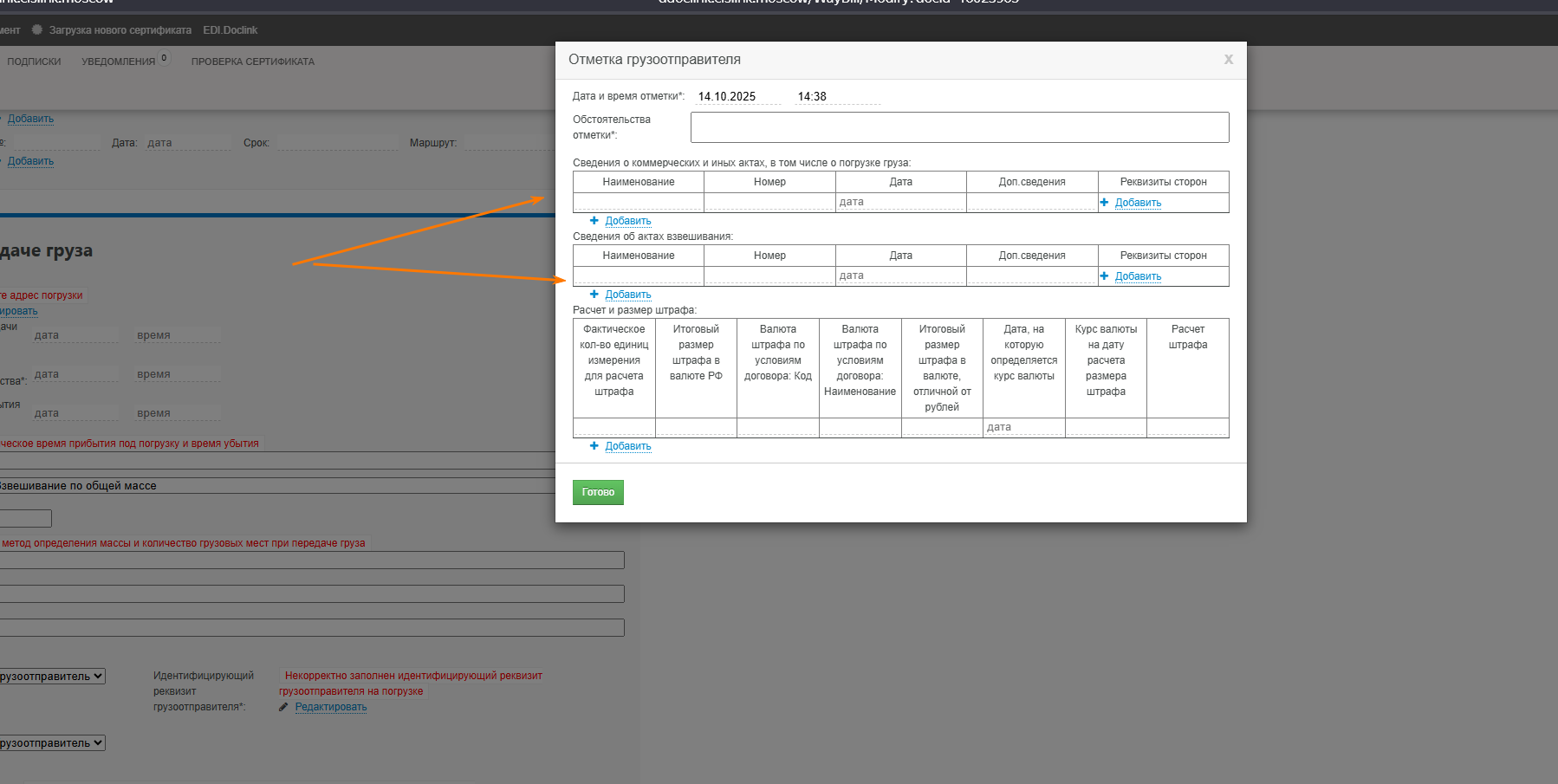Screen dimensions: 1558x784
Task: Expand the first грузоотправитель dropdown
Action: click(x=52, y=677)
